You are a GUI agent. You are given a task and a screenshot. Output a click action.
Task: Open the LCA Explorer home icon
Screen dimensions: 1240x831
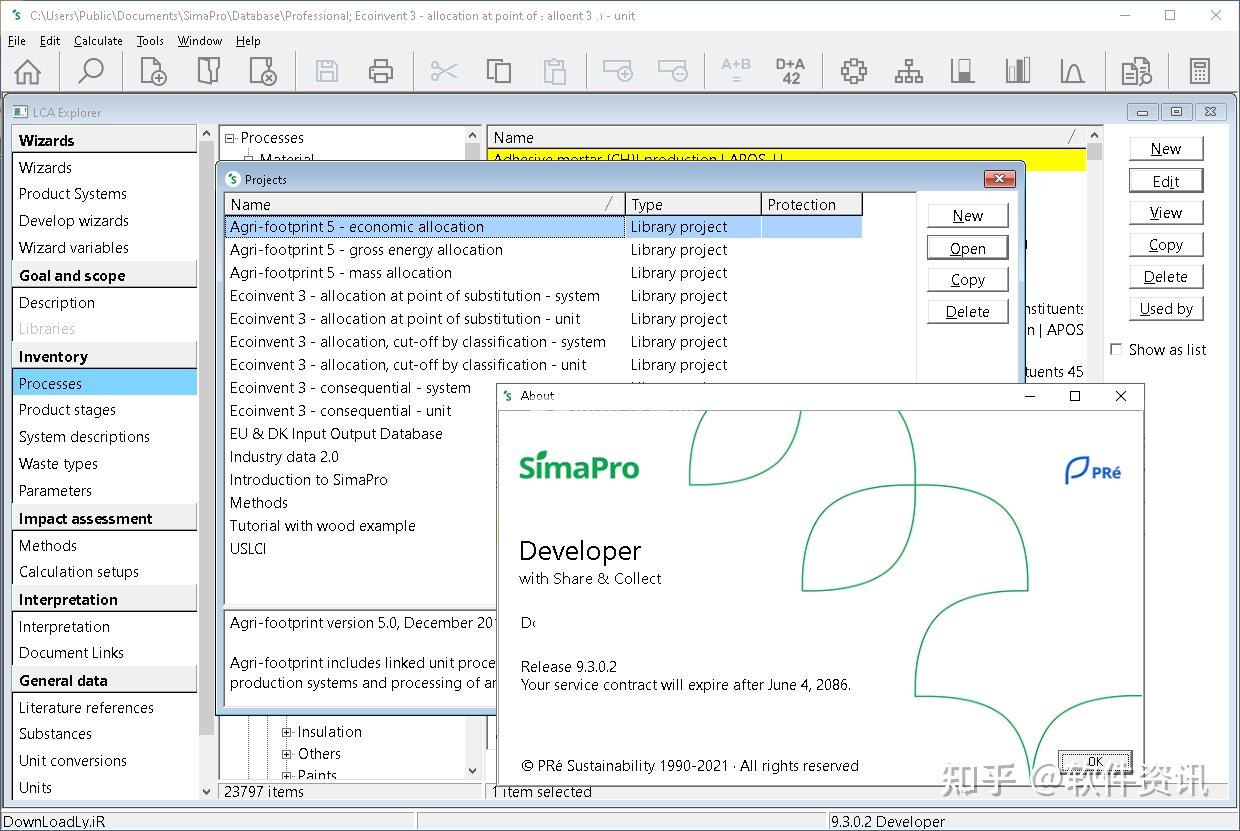tap(30, 70)
